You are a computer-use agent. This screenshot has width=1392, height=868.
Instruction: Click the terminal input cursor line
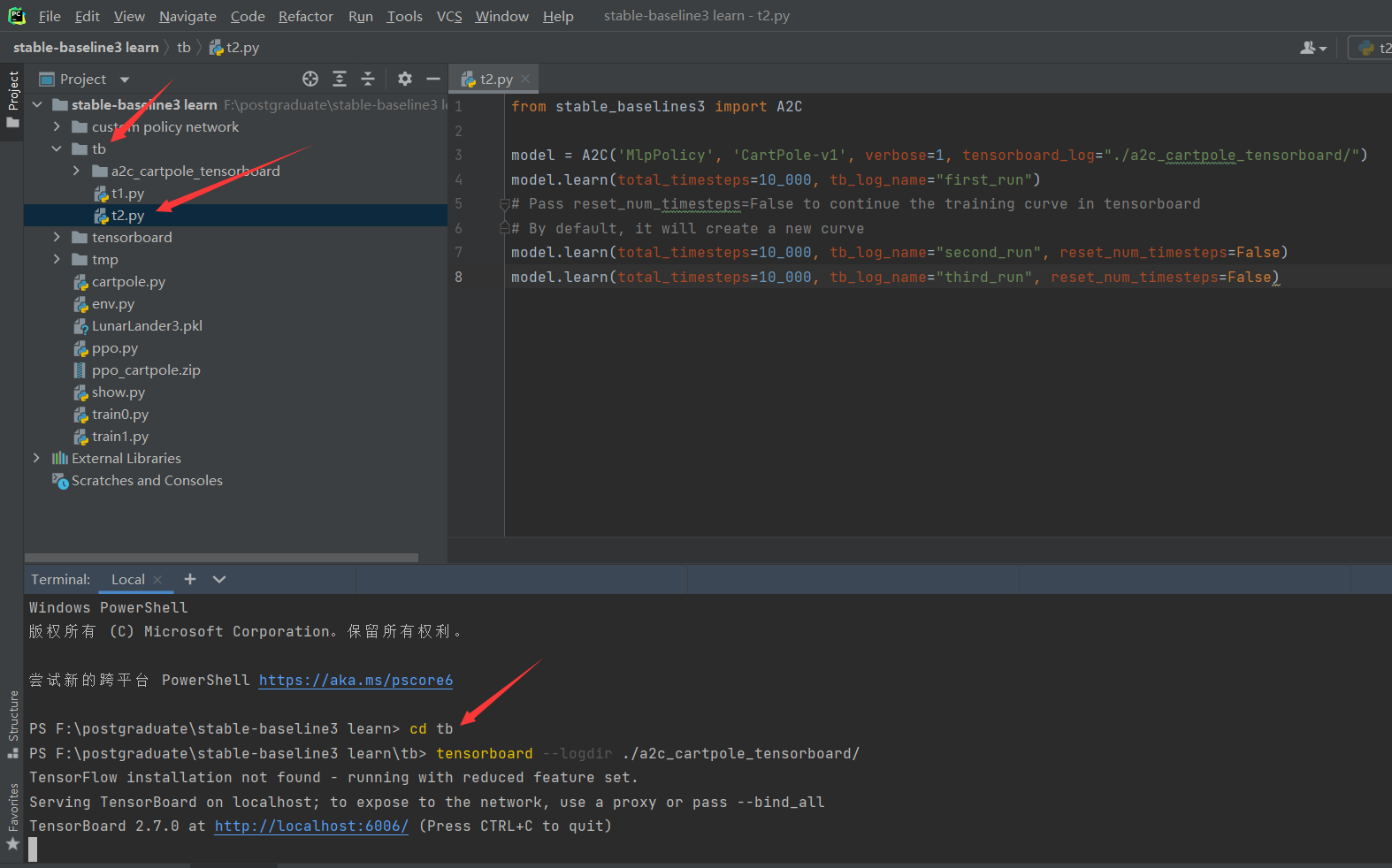[33, 850]
